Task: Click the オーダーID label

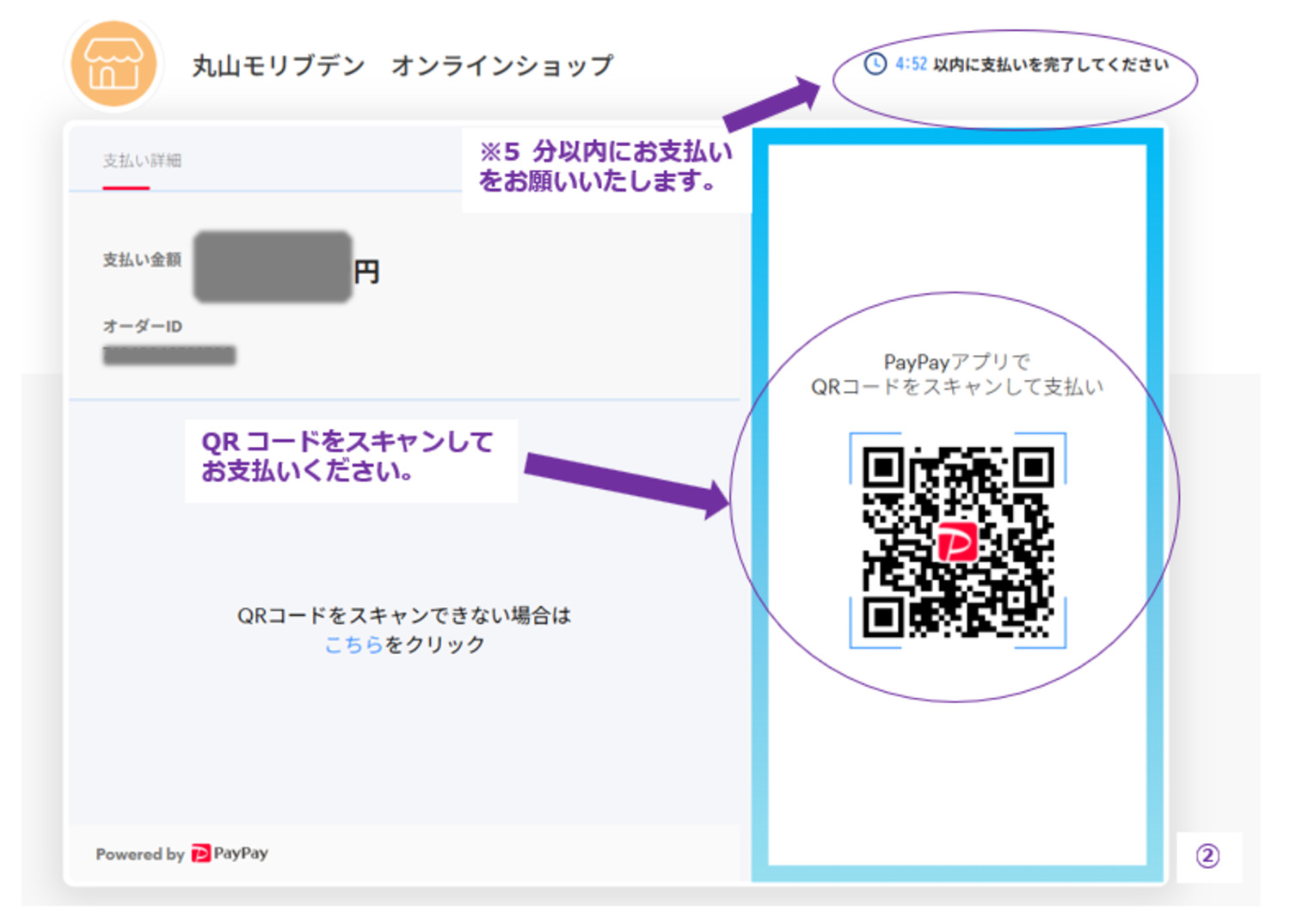Action: coord(142,327)
